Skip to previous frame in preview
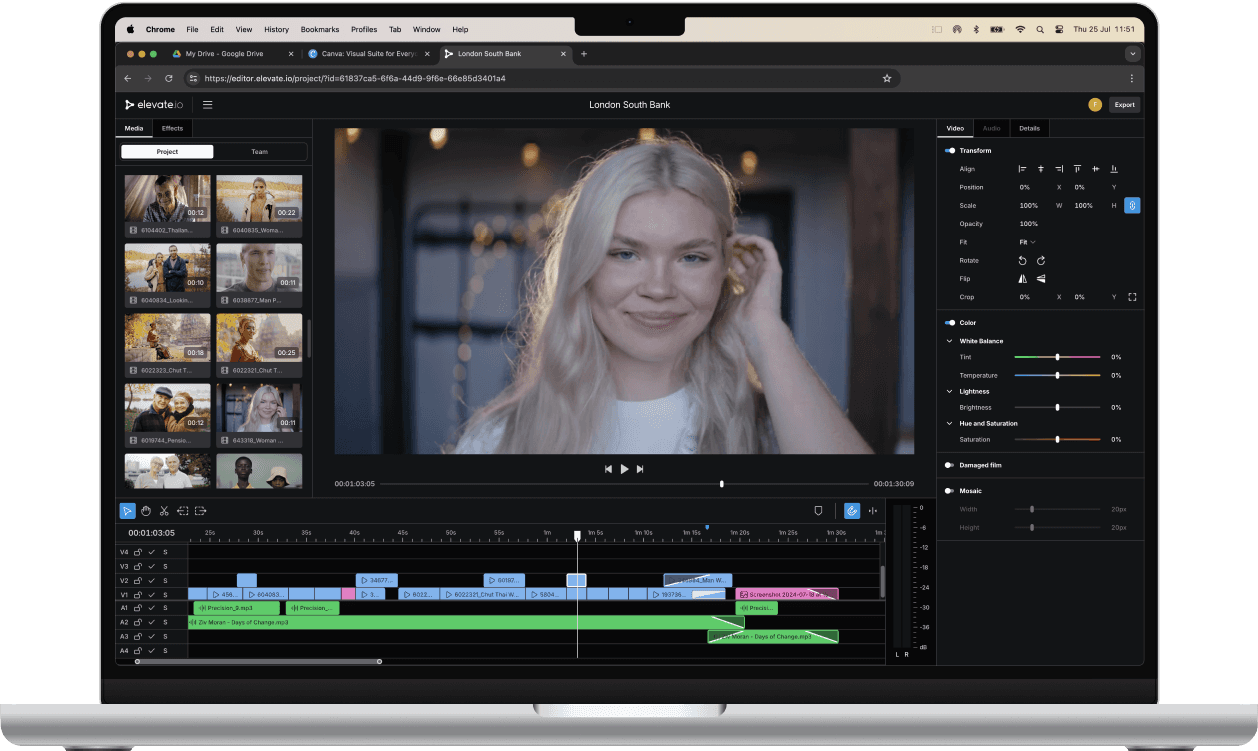The image size is (1258, 751). pos(608,469)
